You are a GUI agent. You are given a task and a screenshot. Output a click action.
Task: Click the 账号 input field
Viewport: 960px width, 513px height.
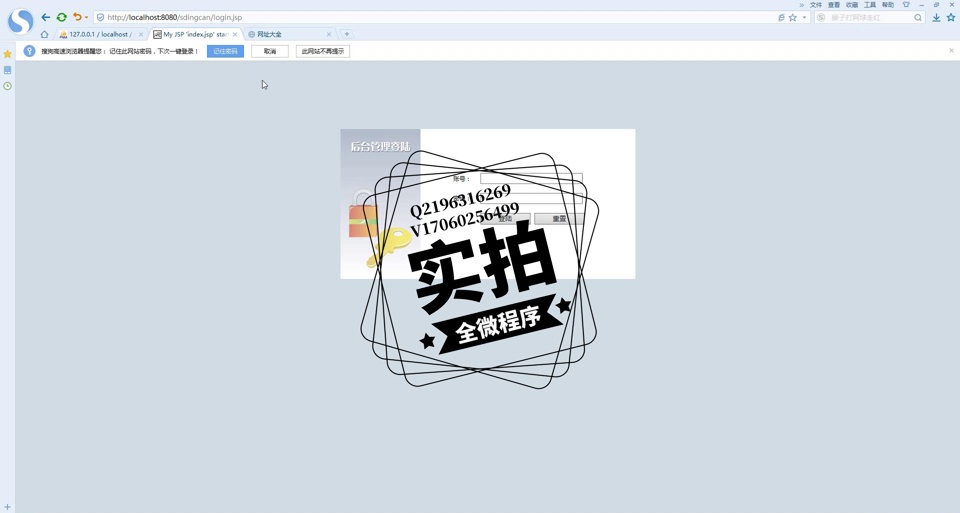click(x=531, y=179)
